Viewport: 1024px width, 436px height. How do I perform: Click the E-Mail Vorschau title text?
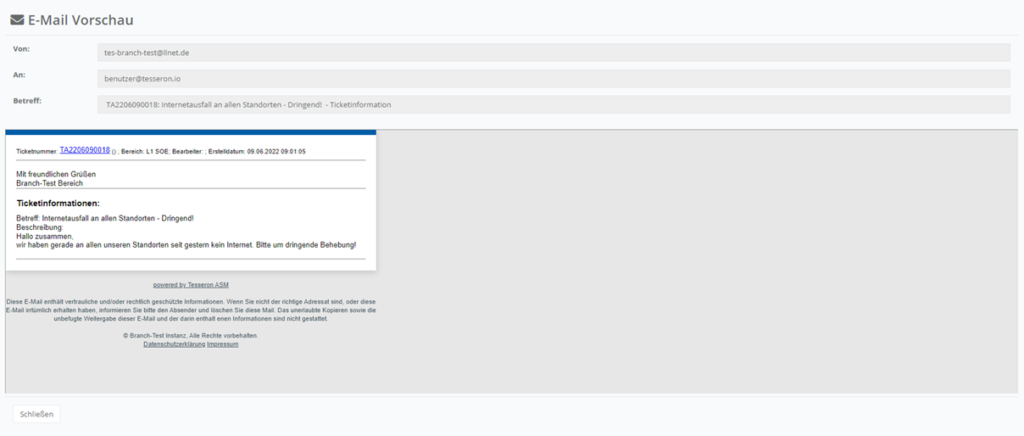point(81,20)
